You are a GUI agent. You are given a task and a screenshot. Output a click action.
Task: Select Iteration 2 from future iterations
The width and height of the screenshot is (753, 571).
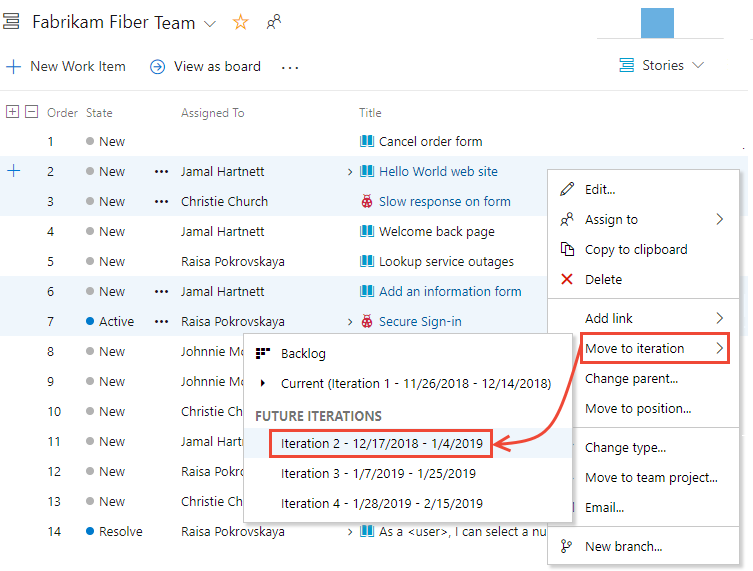pyautogui.click(x=381, y=443)
